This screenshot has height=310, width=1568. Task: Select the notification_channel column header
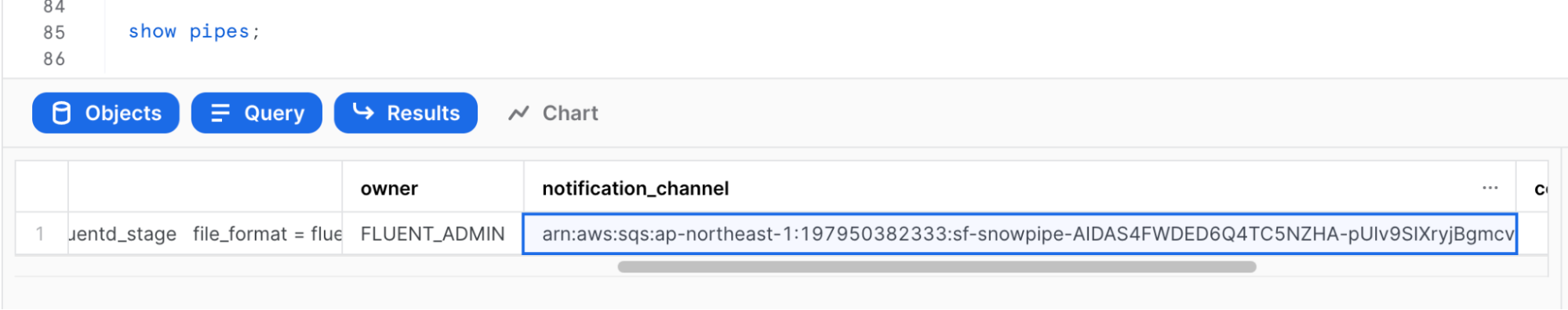[x=1020, y=188]
